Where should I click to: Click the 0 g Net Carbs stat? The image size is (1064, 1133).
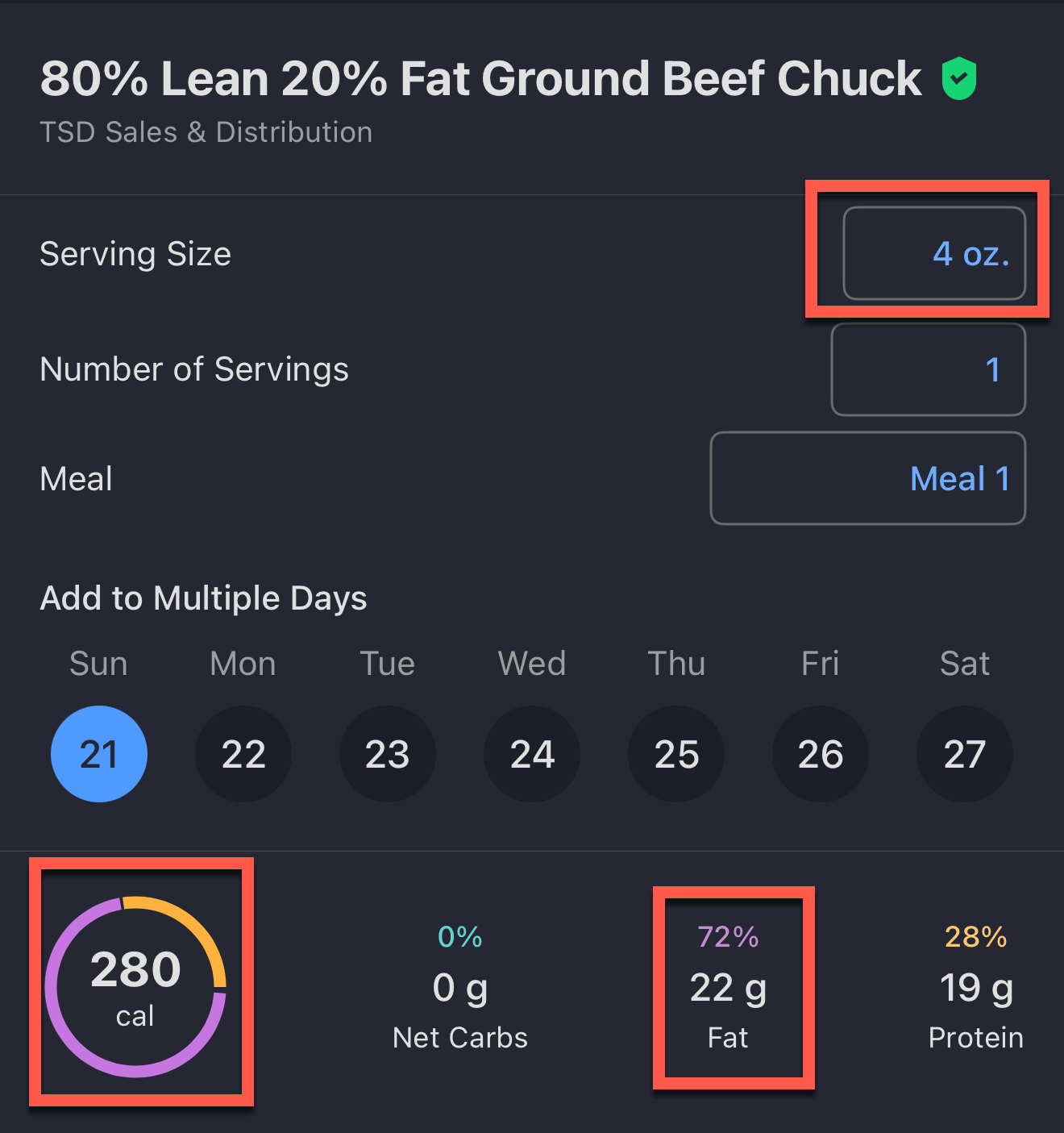[460, 989]
